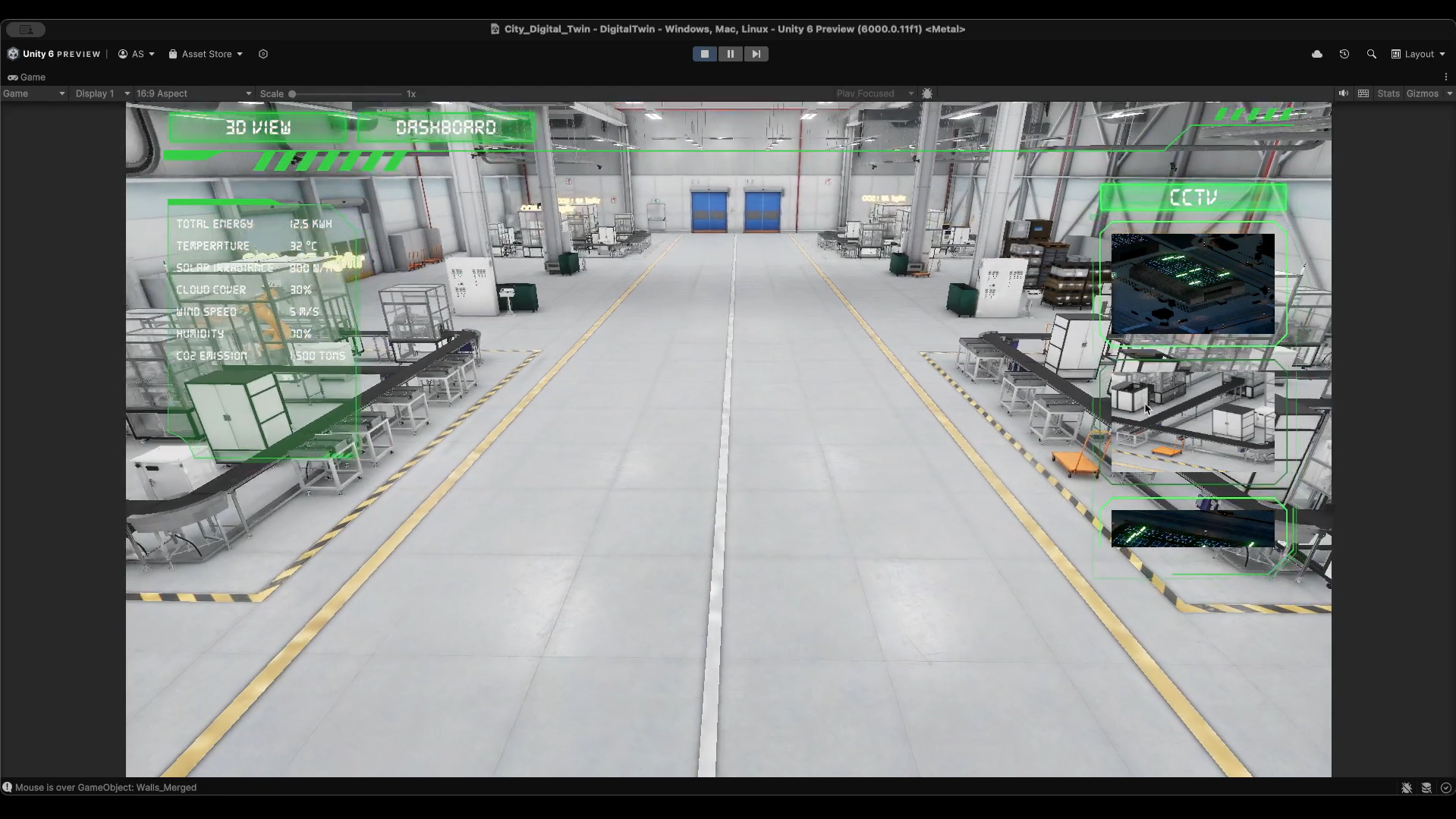The image size is (1456, 819).
Task: Toggle the shortcuts keyboard icon
Action: coord(1363,93)
